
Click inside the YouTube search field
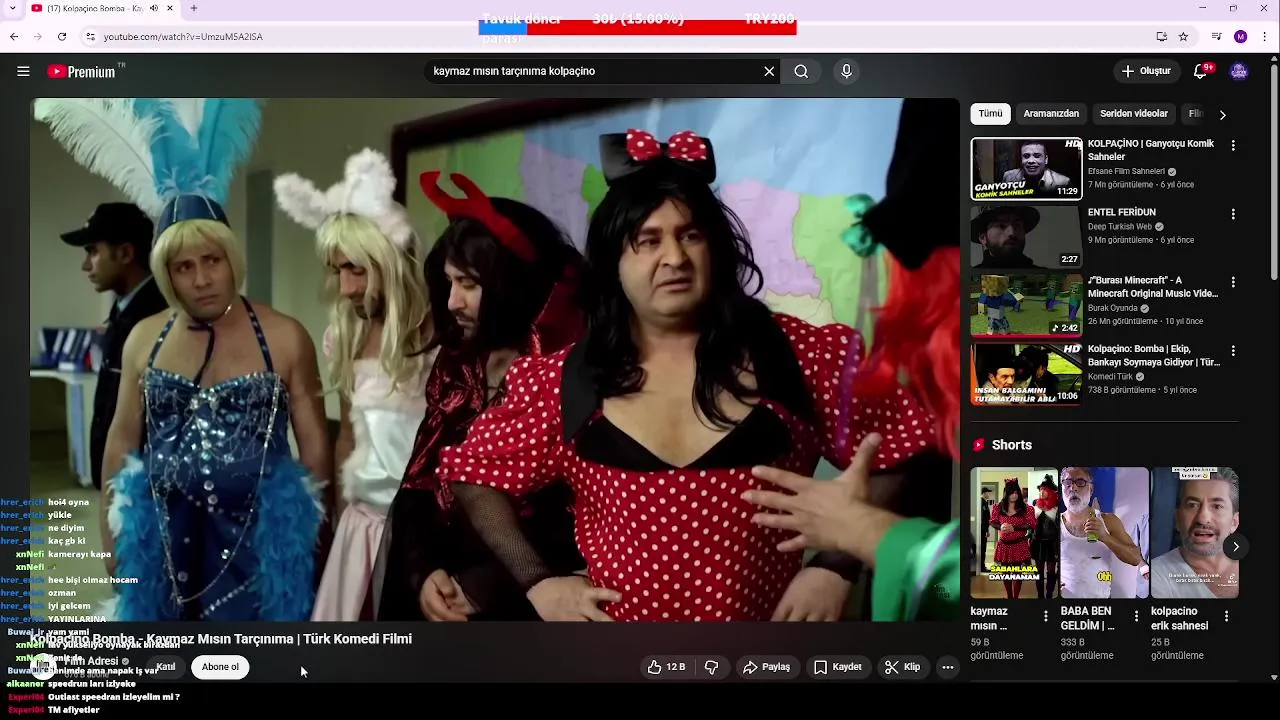(x=594, y=71)
